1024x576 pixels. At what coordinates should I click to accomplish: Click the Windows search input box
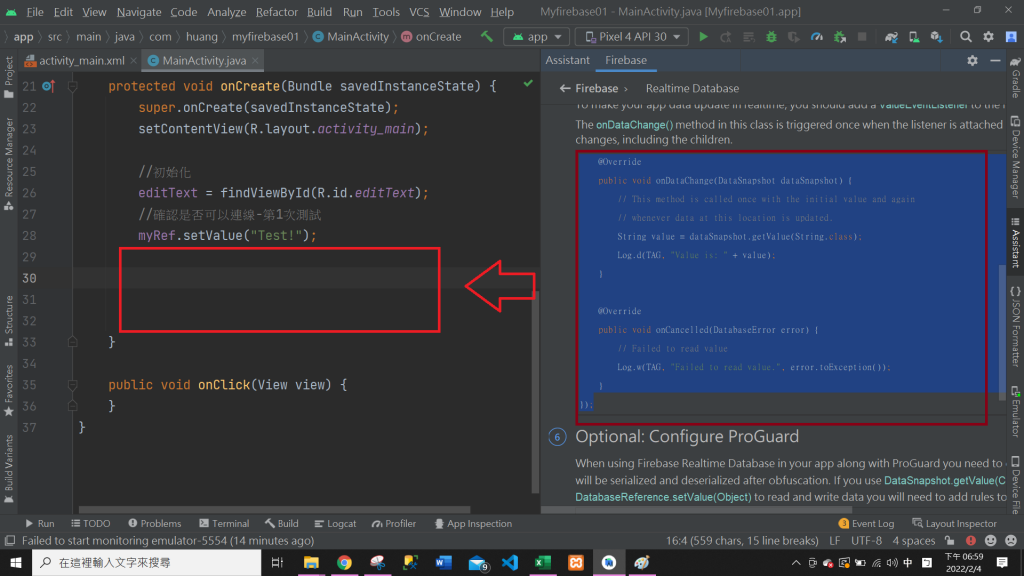tap(146, 562)
